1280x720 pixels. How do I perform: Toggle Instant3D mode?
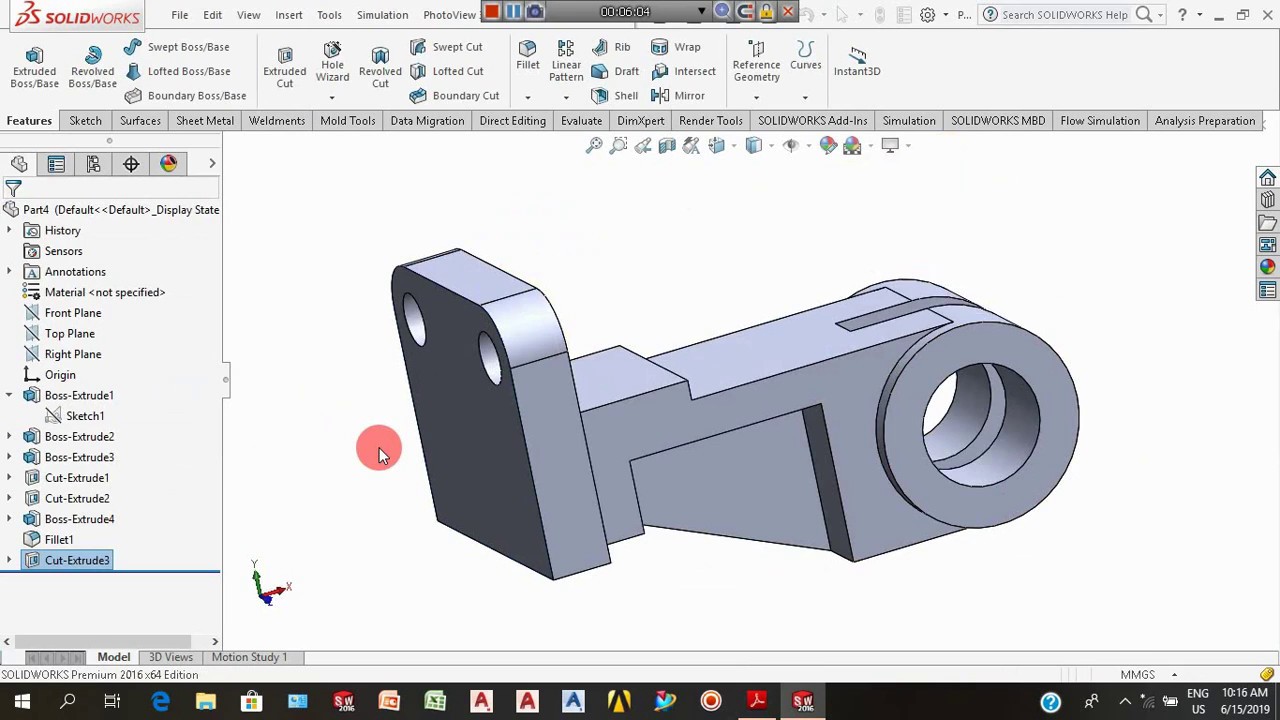(x=857, y=61)
